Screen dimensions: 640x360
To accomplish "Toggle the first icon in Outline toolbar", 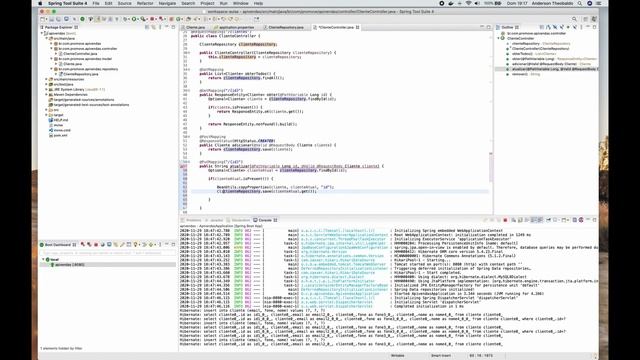I will [x=542, y=27].
